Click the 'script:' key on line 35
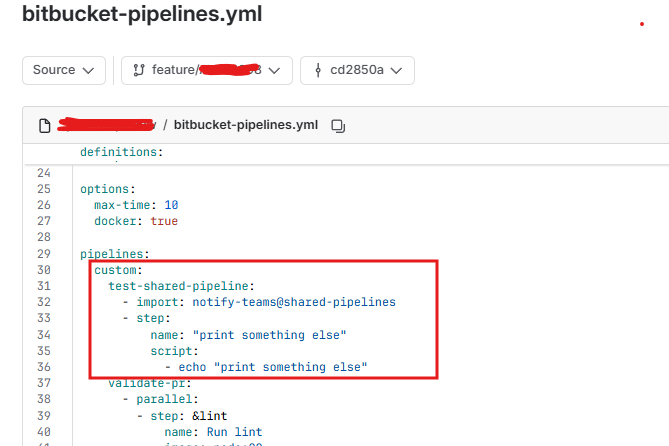Viewport: 669px width, 446px height. point(175,351)
